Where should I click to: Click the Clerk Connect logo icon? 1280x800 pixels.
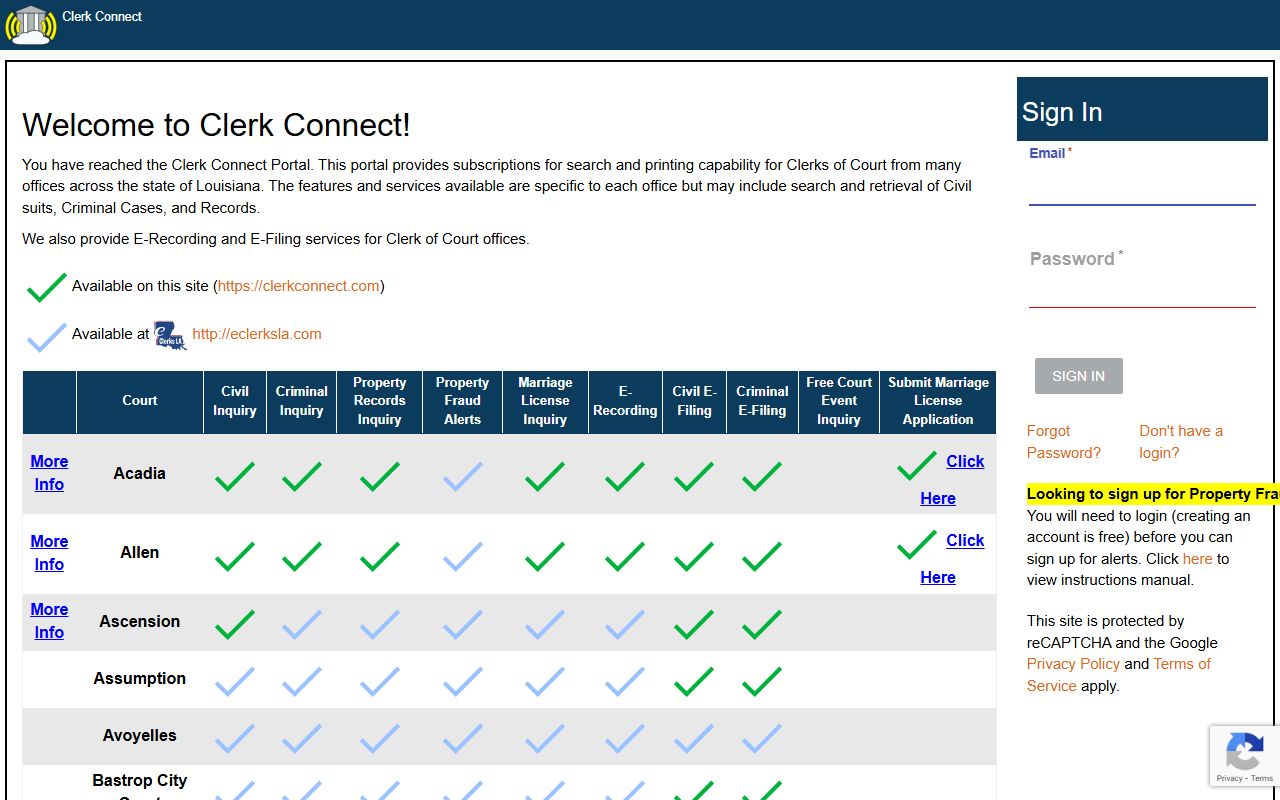click(x=30, y=25)
